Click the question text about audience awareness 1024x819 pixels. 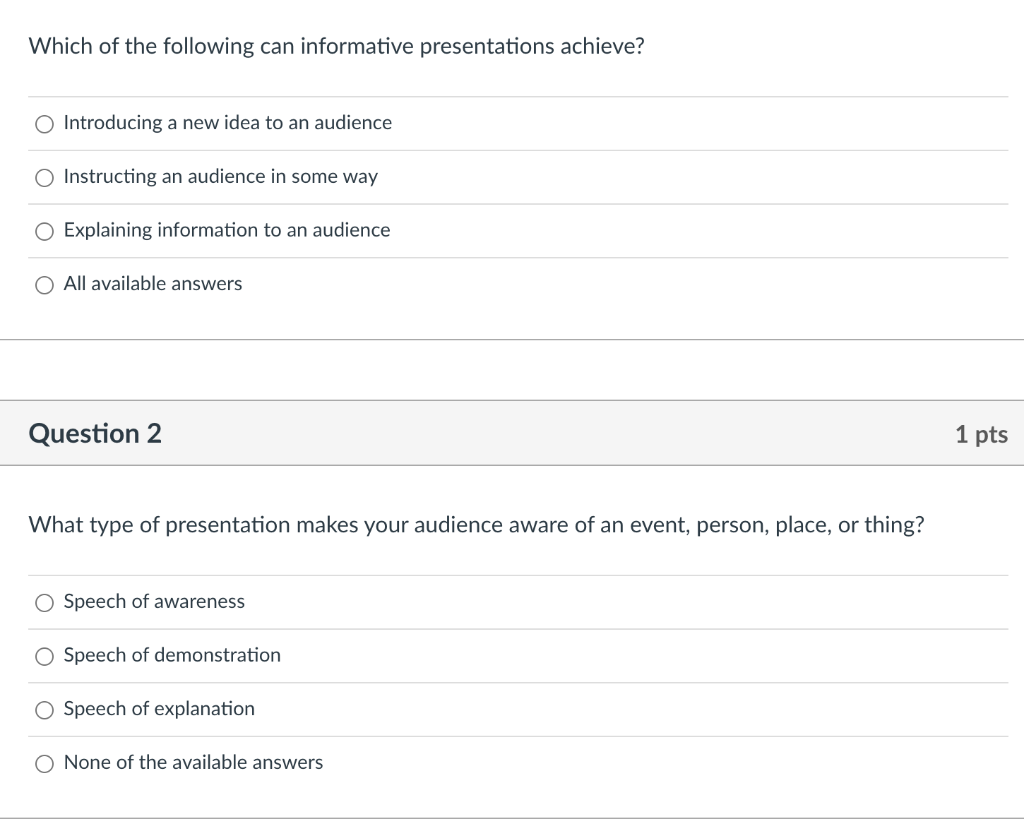(476, 525)
